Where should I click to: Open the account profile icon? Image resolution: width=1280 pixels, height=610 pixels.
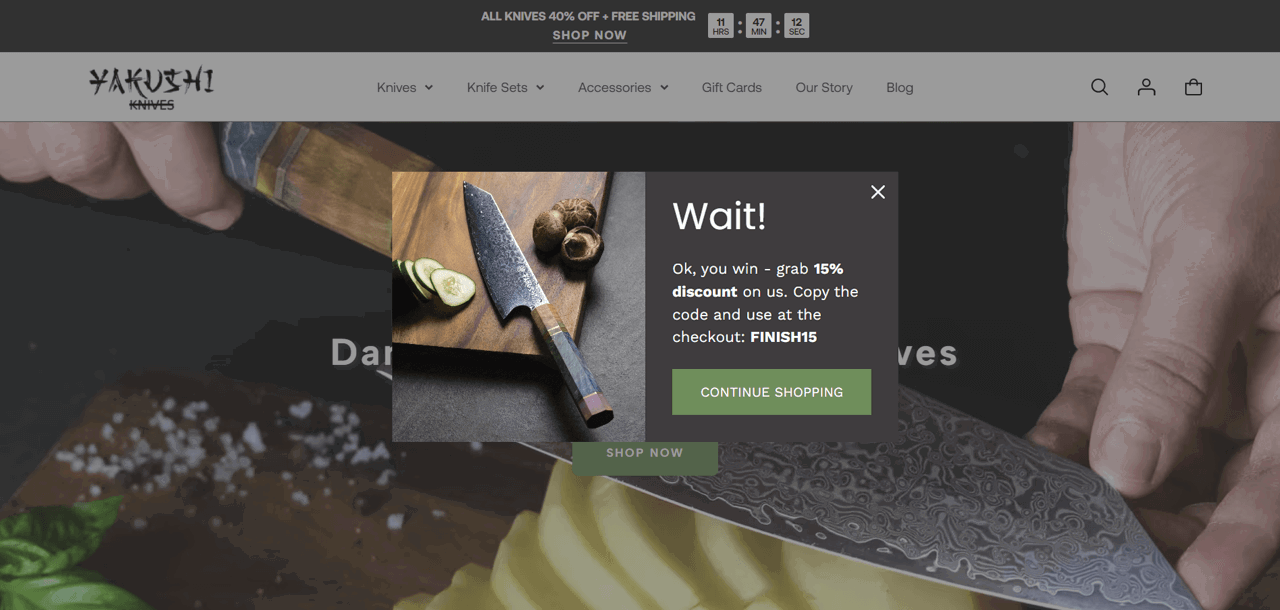pos(1146,87)
